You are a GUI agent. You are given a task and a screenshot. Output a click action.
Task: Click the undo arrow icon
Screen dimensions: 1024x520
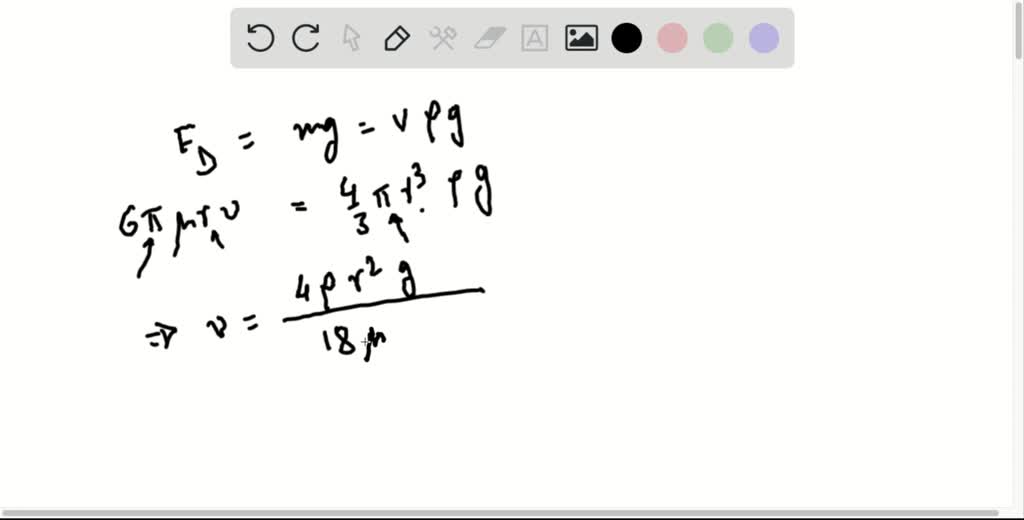(261, 38)
